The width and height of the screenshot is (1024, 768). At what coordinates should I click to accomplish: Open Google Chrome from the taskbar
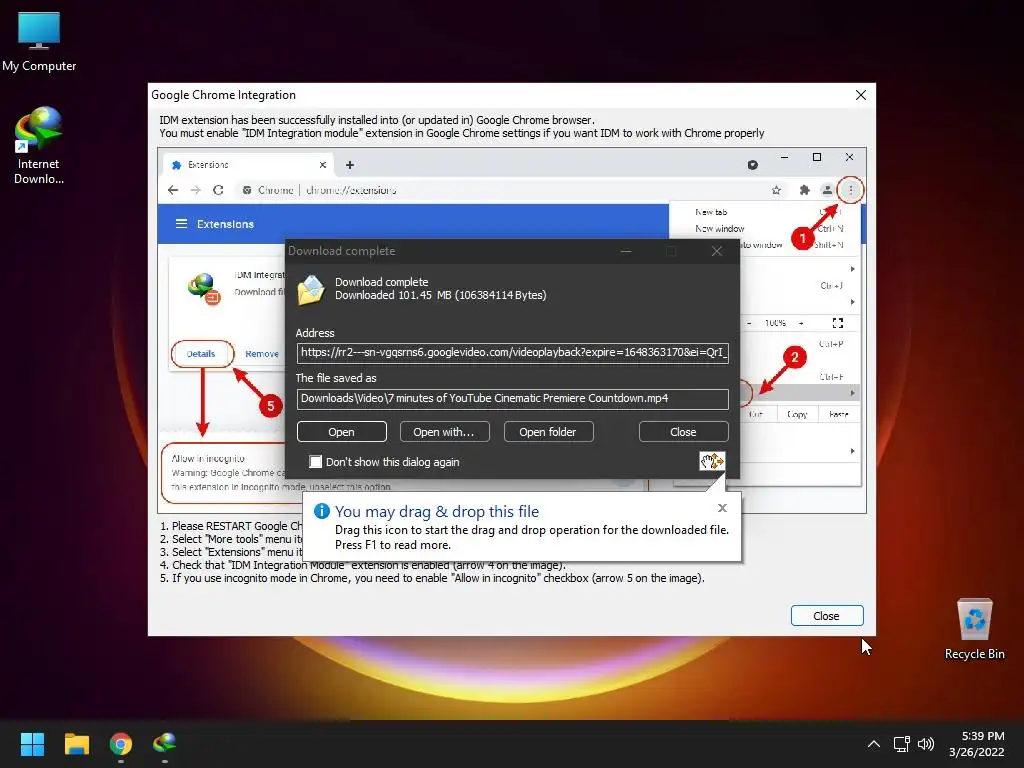pyautogui.click(x=121, y=744)
